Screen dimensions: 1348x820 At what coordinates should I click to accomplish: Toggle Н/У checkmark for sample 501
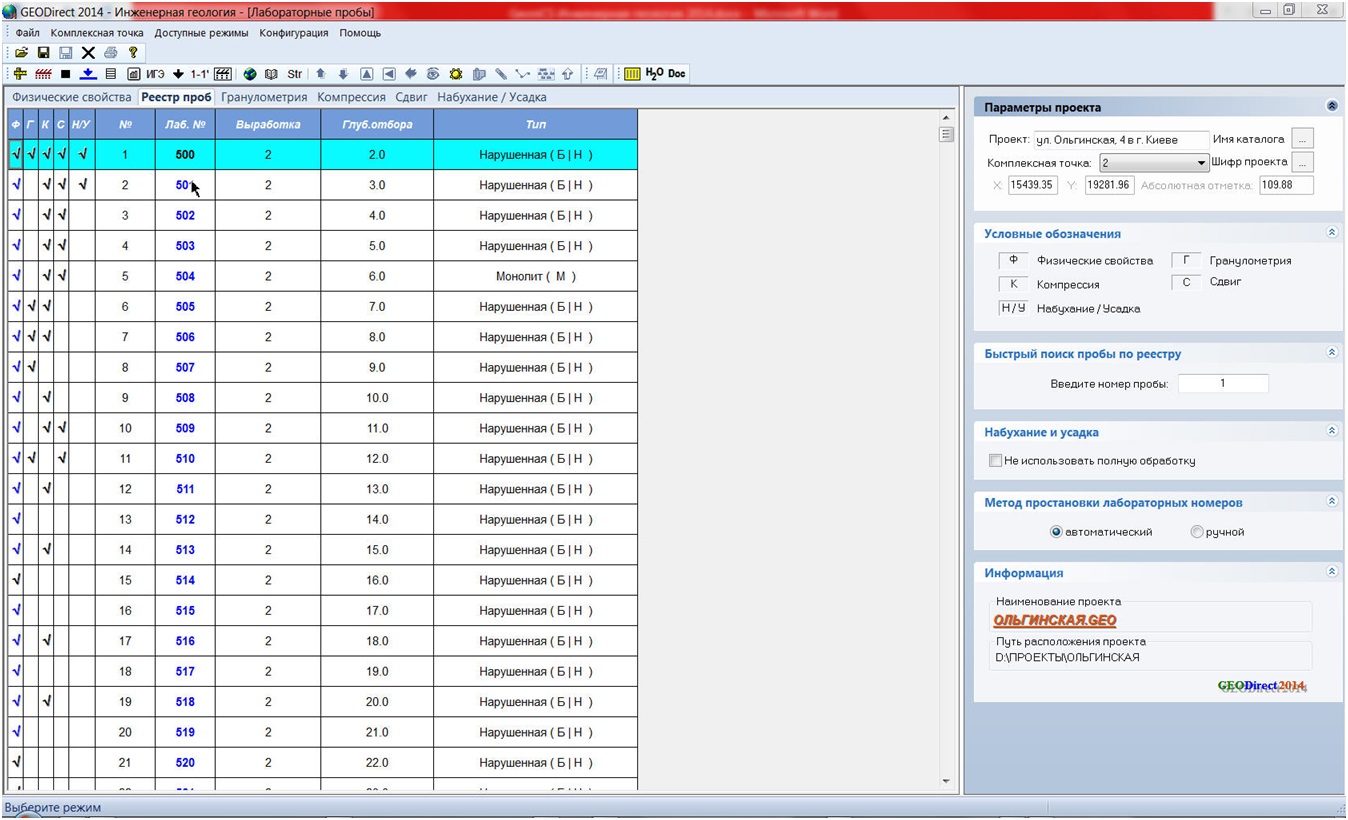point(82,184)
